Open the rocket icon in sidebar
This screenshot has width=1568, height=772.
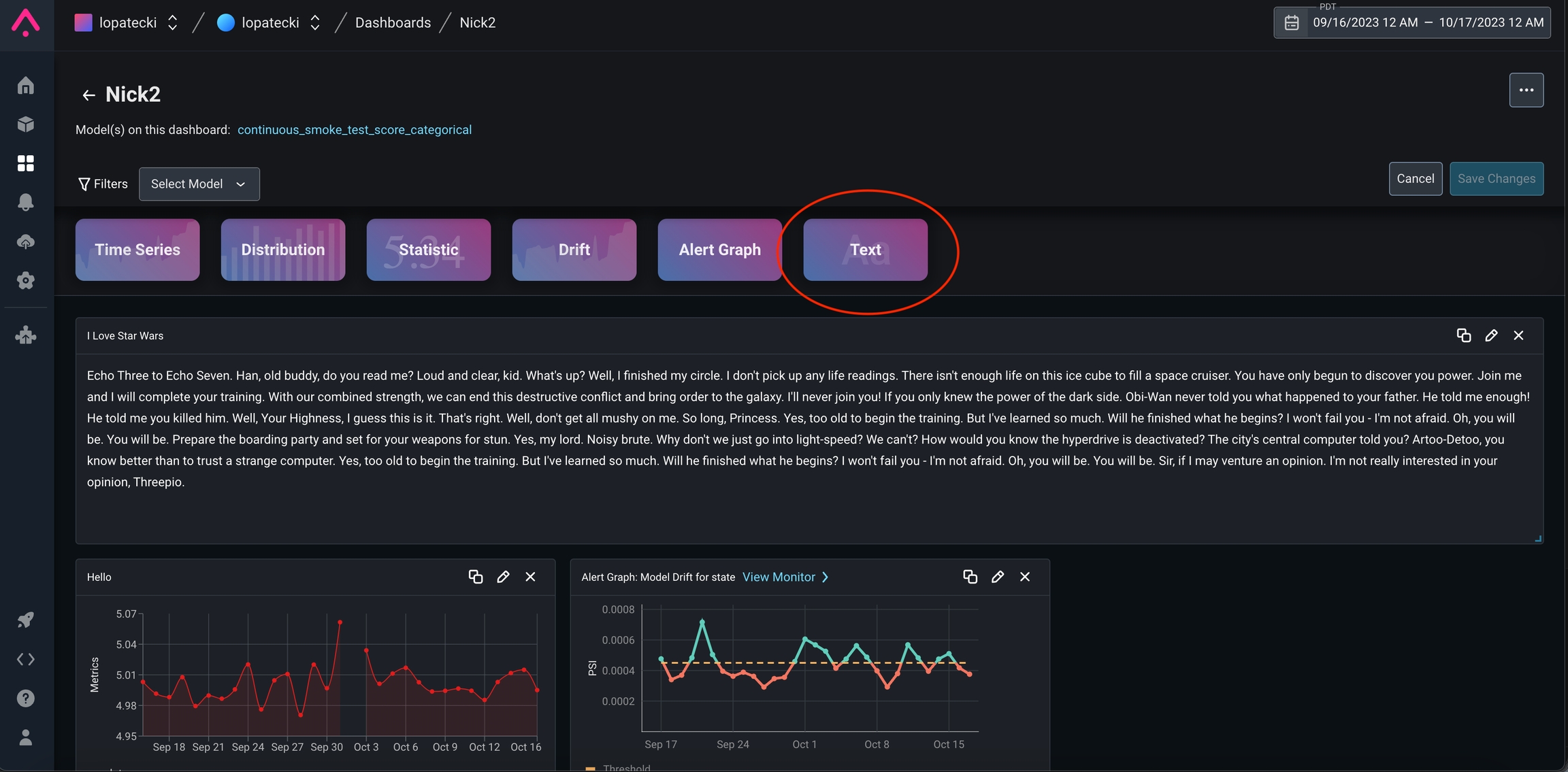pos(26,620)
